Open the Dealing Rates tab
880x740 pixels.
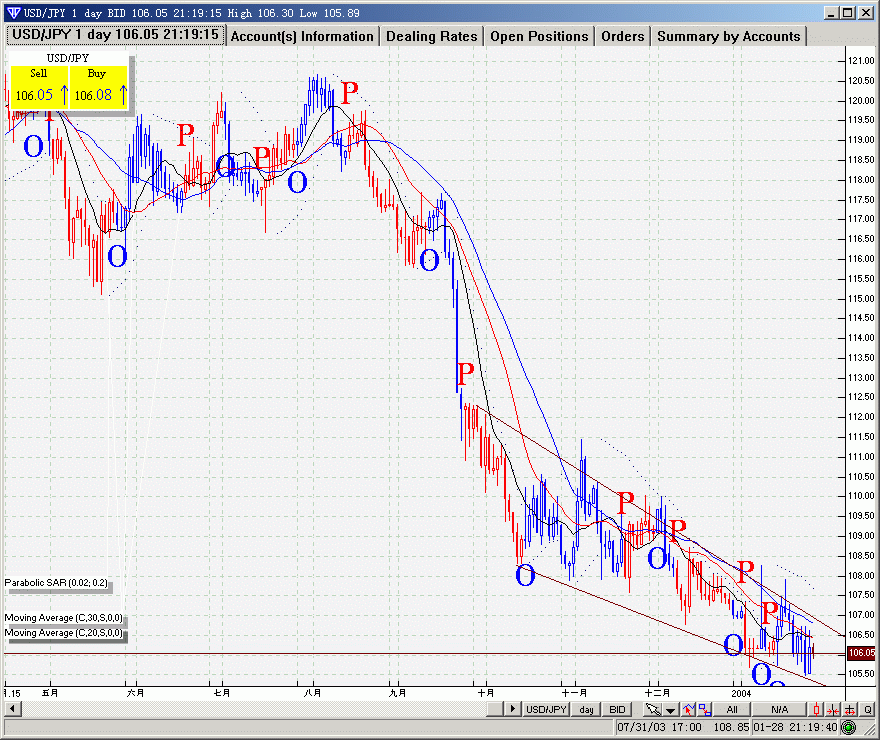[x=432, y=36]
